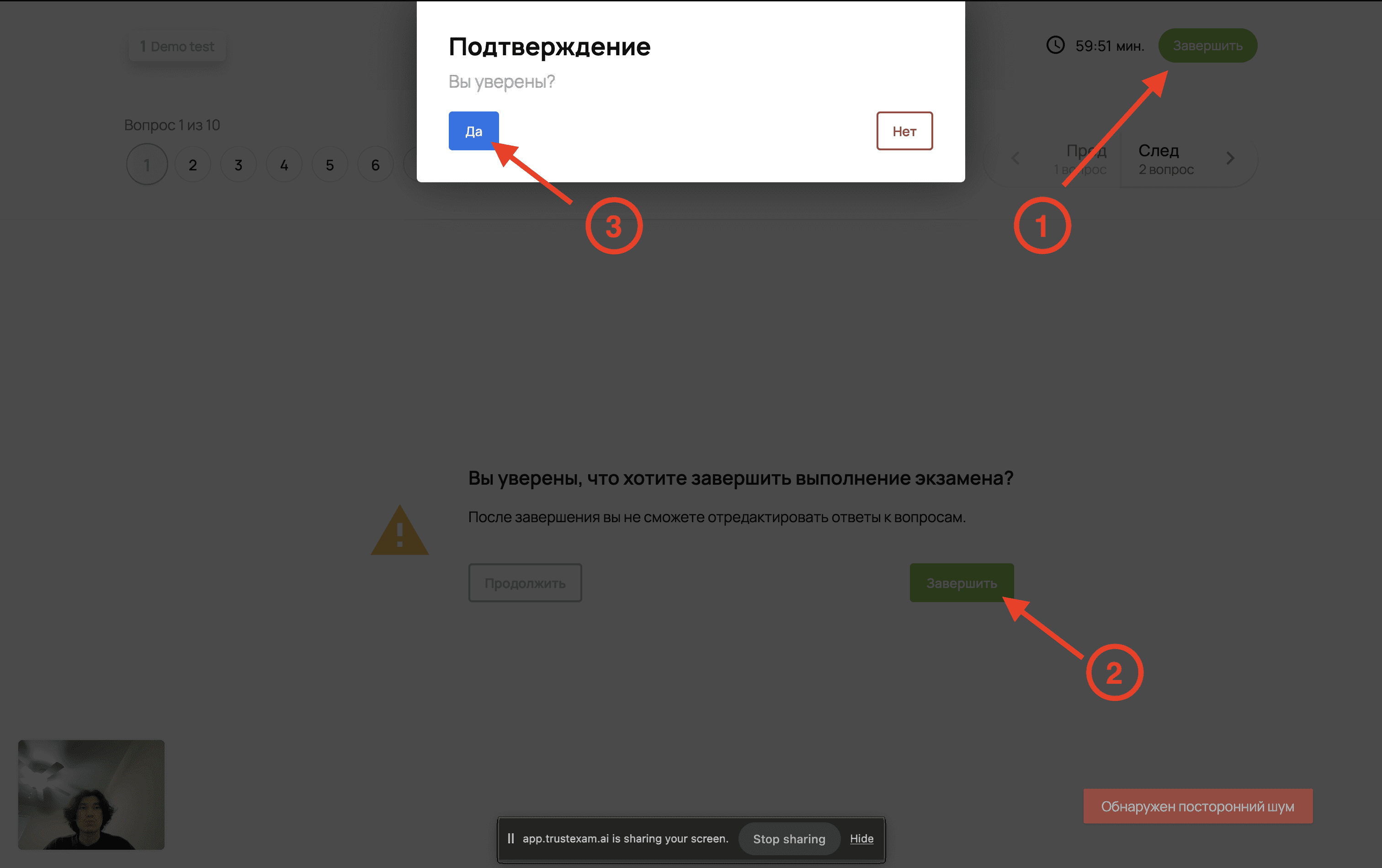Decline with the Нет button

[x=904, y=131]
